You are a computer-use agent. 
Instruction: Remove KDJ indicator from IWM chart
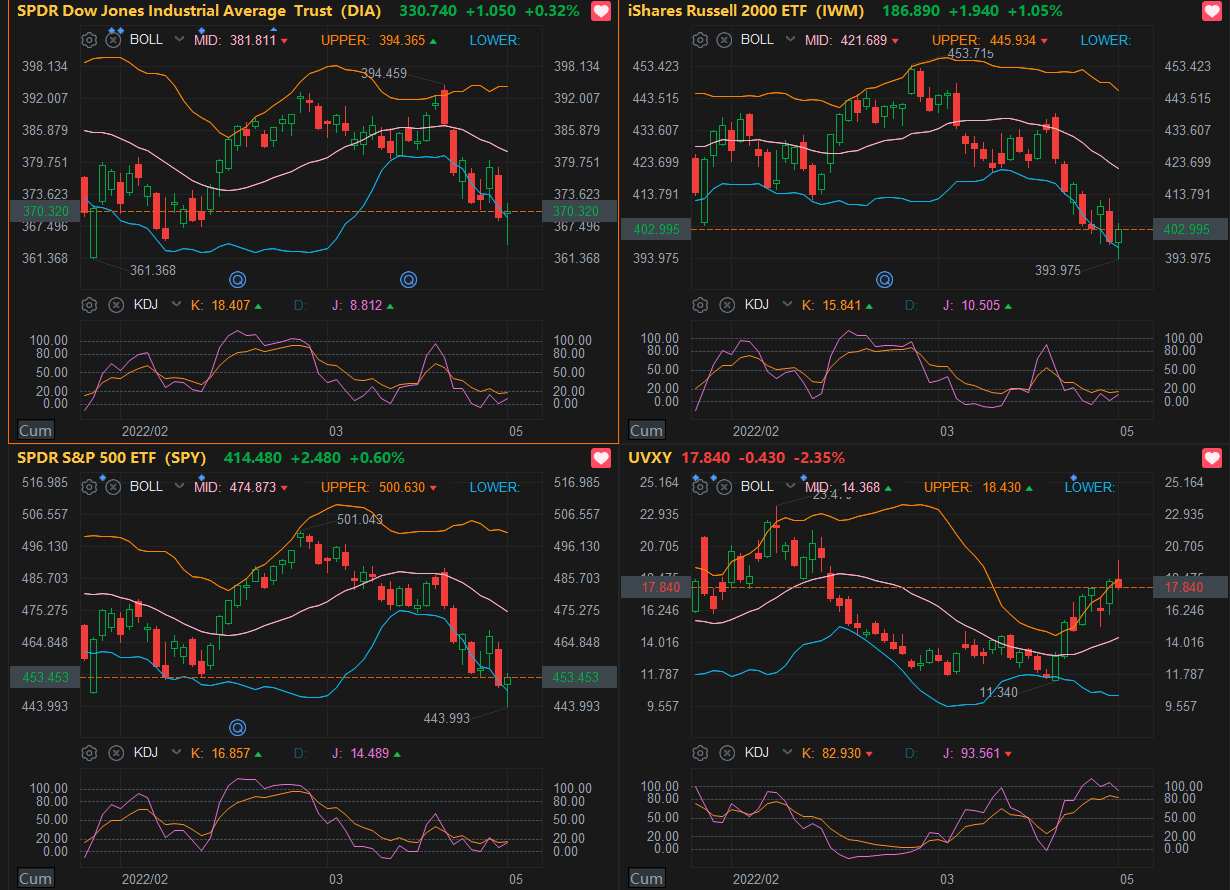(726, 304)
